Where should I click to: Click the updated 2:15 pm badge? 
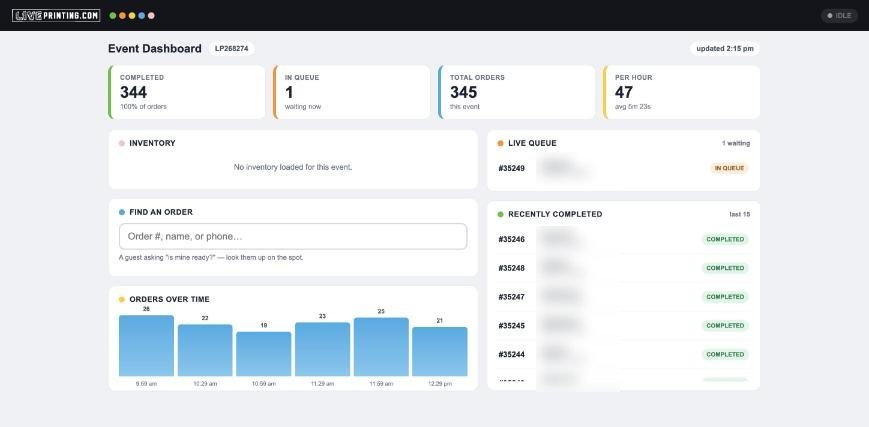click(x=725, y=48)
